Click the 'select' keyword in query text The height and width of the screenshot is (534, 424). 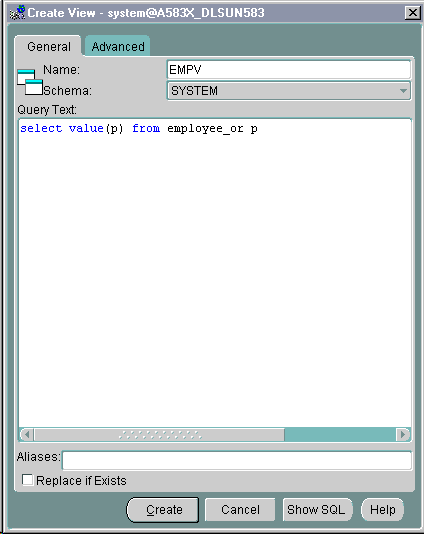(41, 128)
